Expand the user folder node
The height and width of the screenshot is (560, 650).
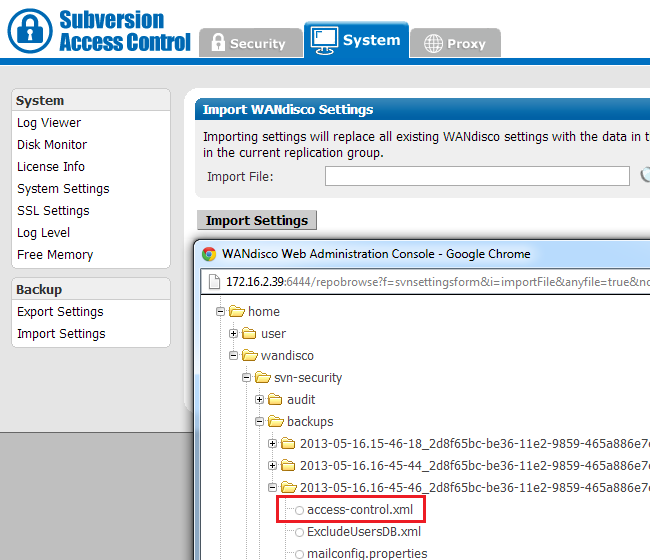pyautogui.click(x=233, y=333)
